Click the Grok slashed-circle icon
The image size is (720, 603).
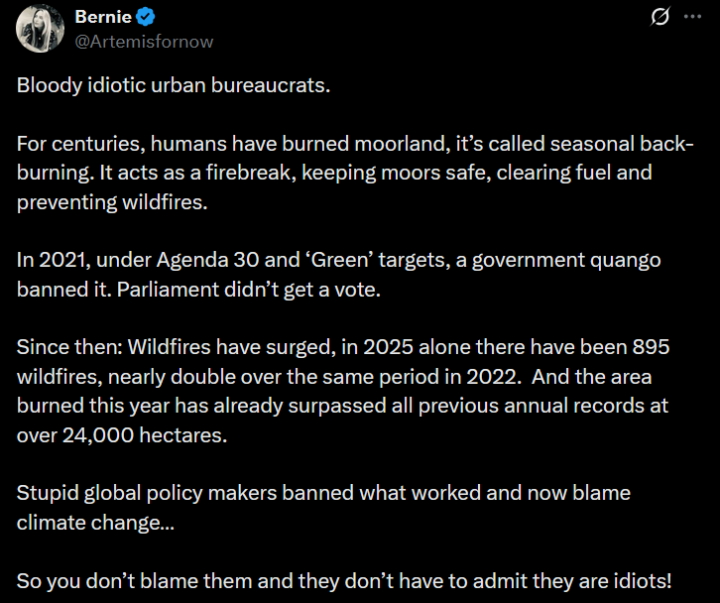click(x=660, y=17)
